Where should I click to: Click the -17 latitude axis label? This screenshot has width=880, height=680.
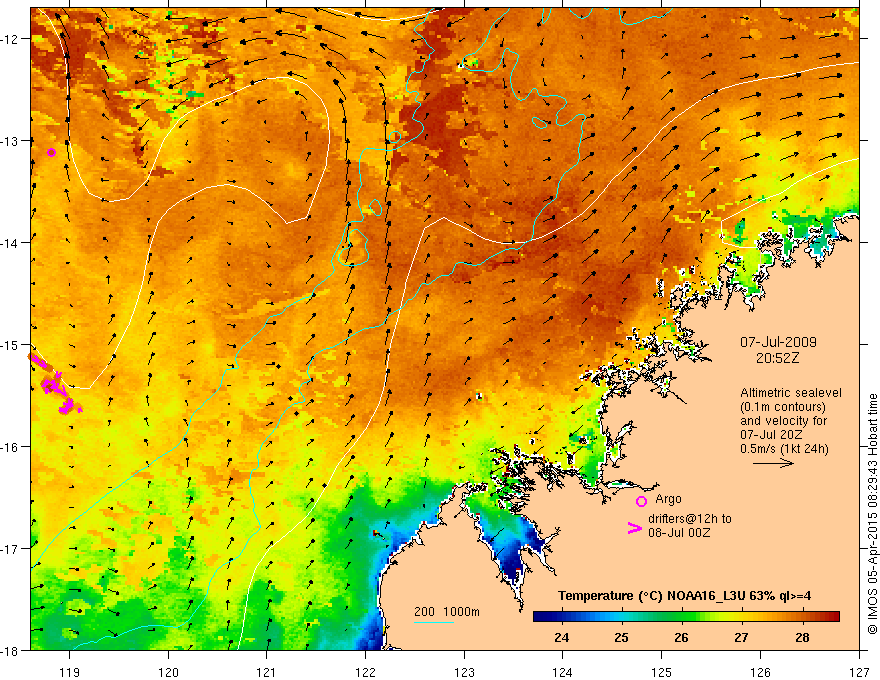11,549
